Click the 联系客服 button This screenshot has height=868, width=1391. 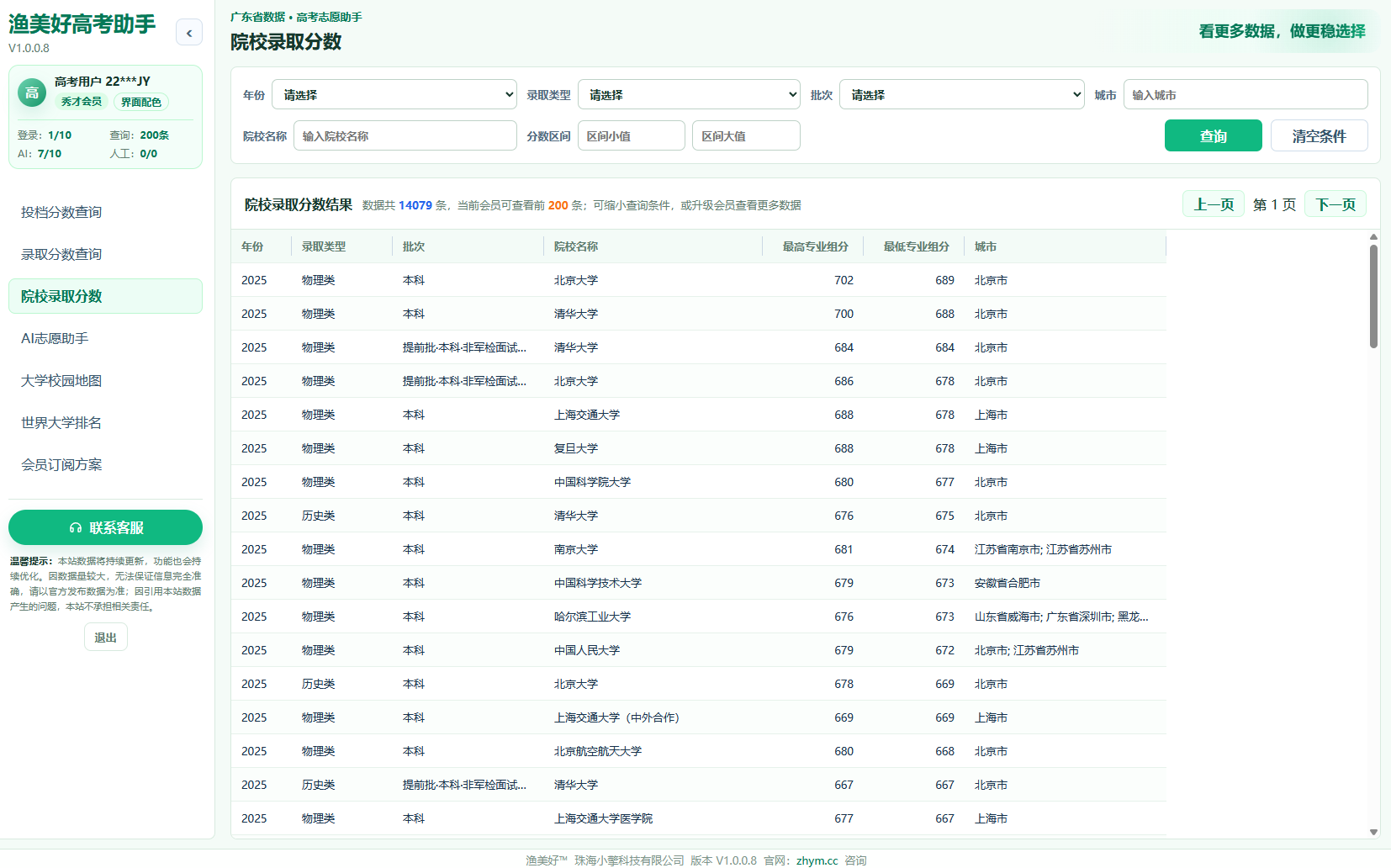coord(105,527)
